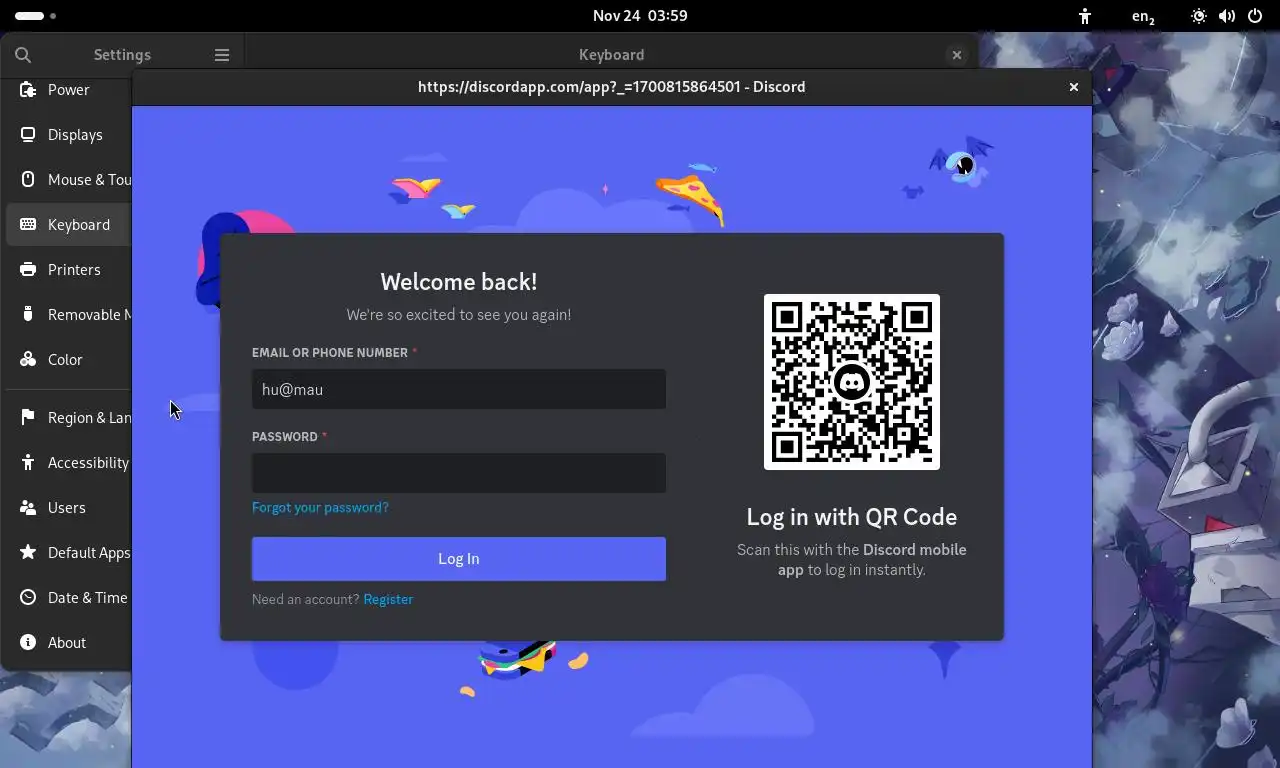
Task: Close the Keyboard settings window
Action: (957, 55)
